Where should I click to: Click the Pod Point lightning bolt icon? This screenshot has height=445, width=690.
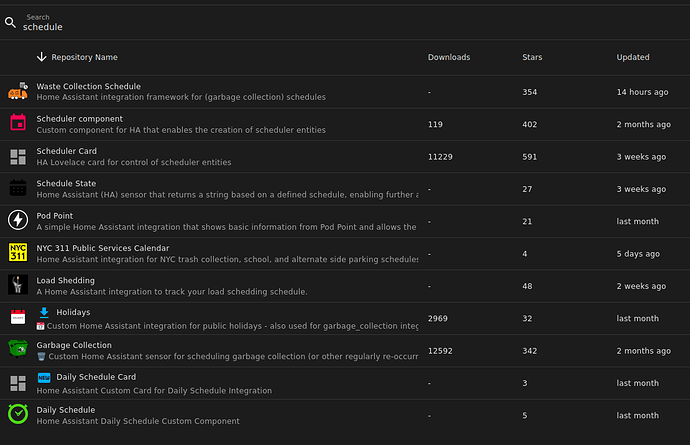tap(18, 220)
